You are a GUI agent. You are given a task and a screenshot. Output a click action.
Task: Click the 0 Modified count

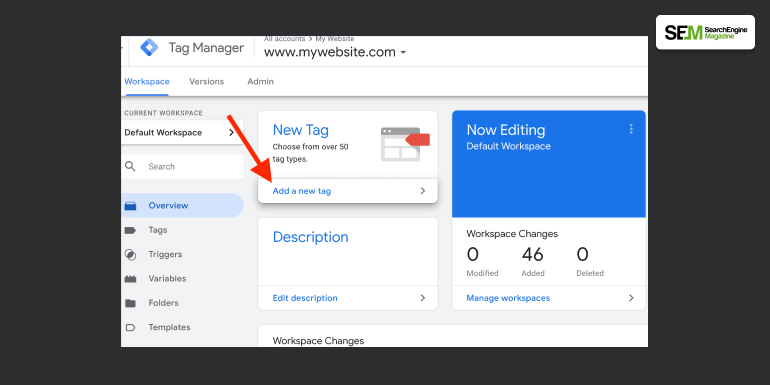click(473, 254)
